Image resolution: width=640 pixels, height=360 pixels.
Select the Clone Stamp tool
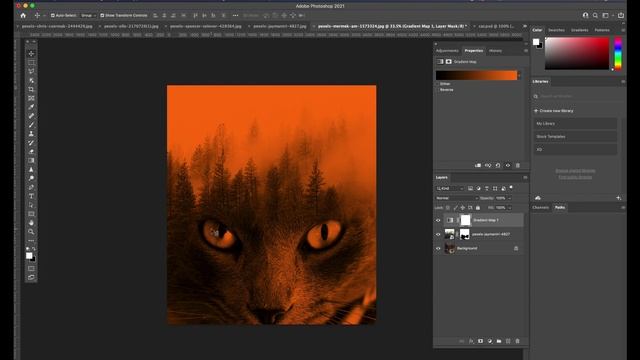[31, 134]
